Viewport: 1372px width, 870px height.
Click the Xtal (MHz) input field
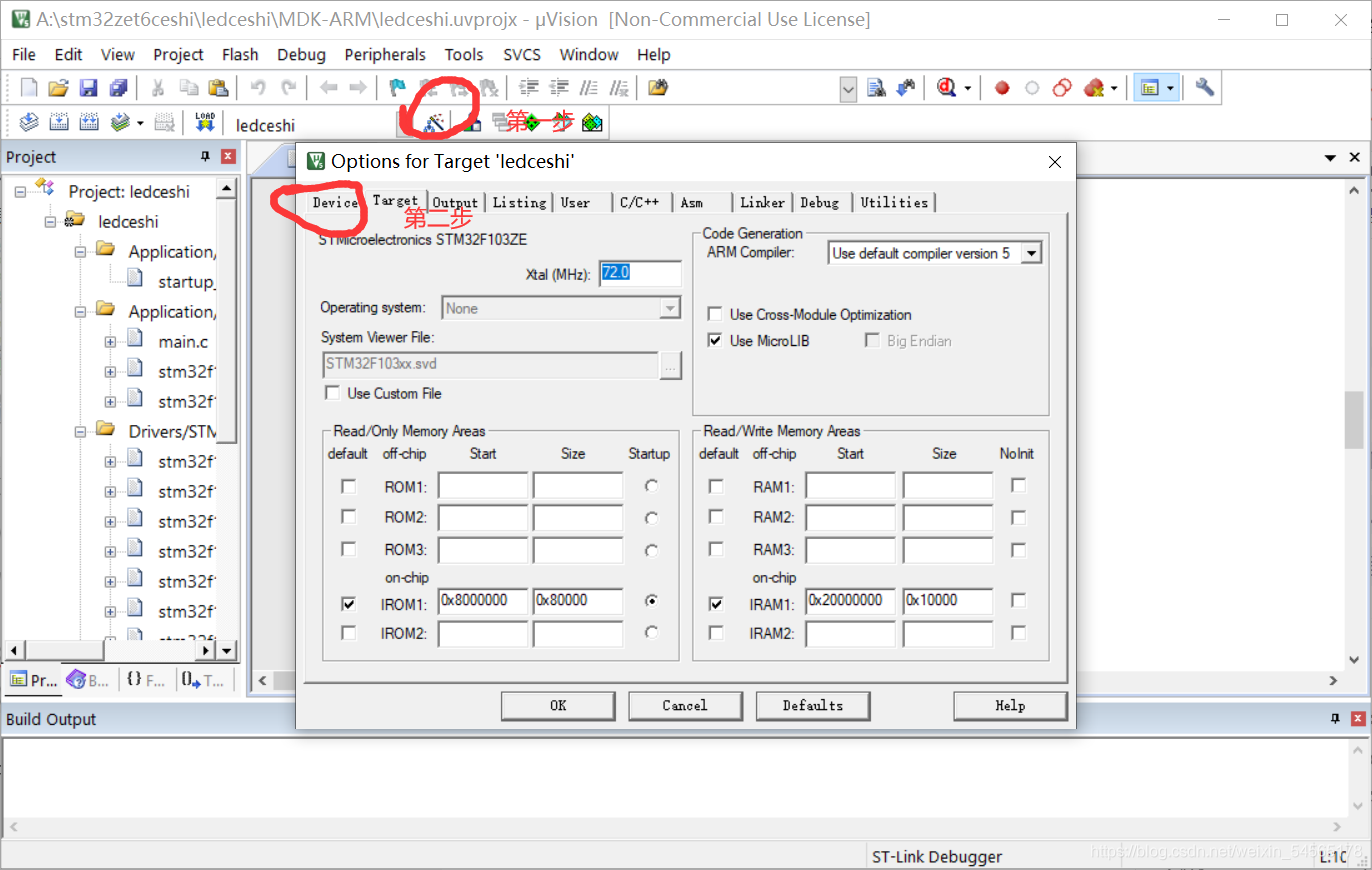pyautogui.click(x=640, y=273)
